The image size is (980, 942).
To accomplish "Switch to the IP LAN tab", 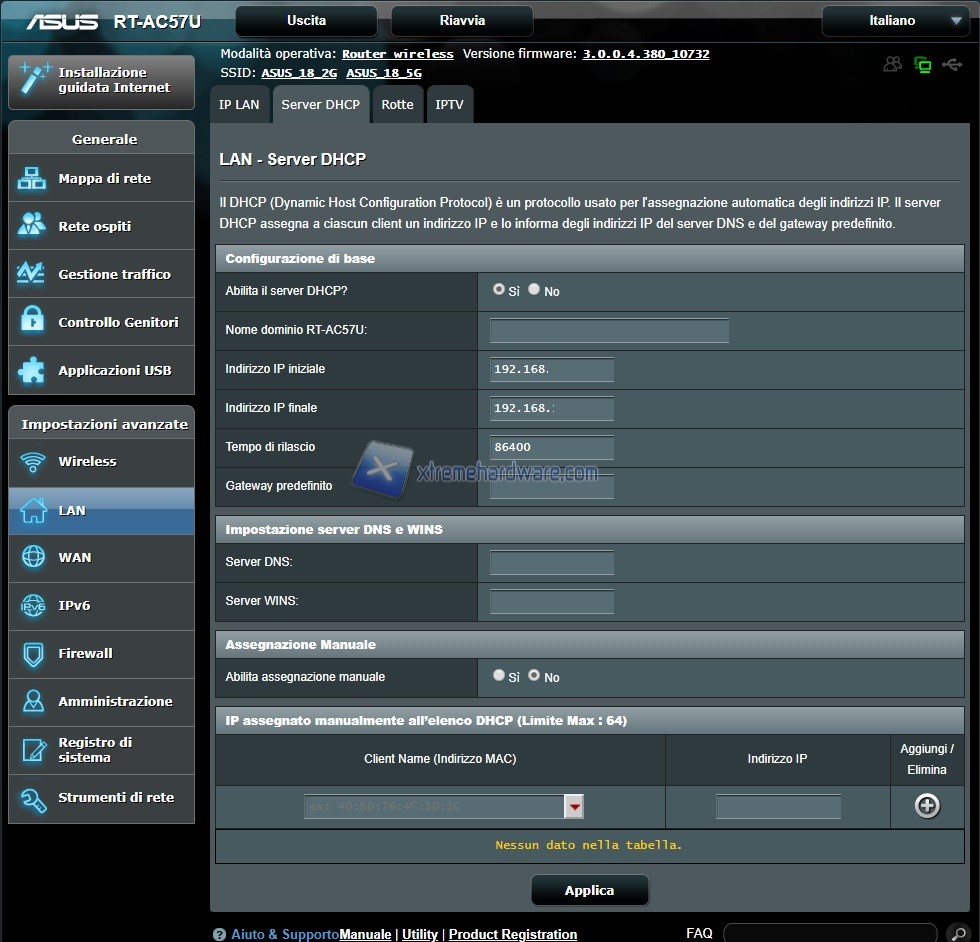I will (239, 105).
